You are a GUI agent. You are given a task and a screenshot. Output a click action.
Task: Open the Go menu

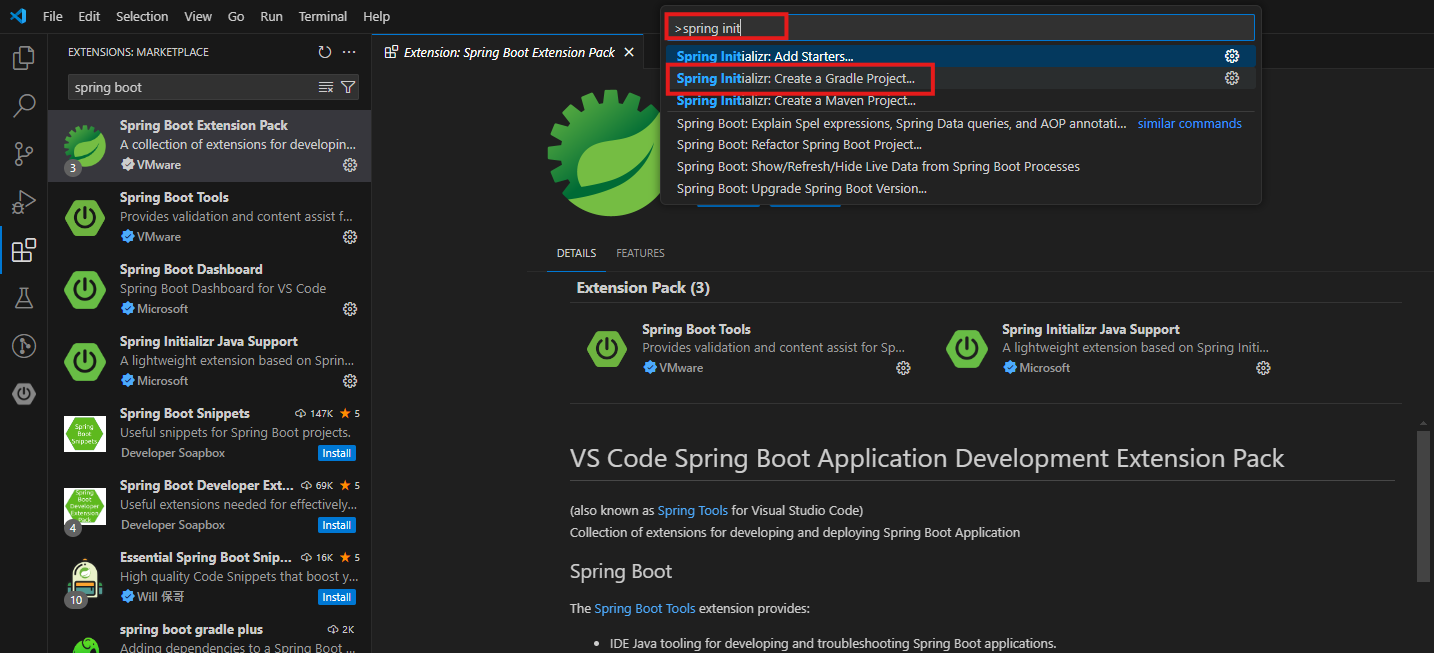[x=236, y=16]
